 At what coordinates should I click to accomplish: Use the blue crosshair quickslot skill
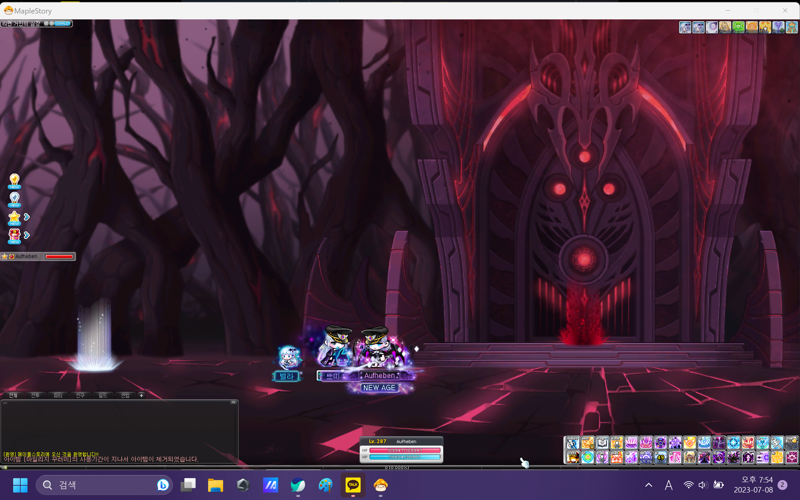click(x=734, y=443)
